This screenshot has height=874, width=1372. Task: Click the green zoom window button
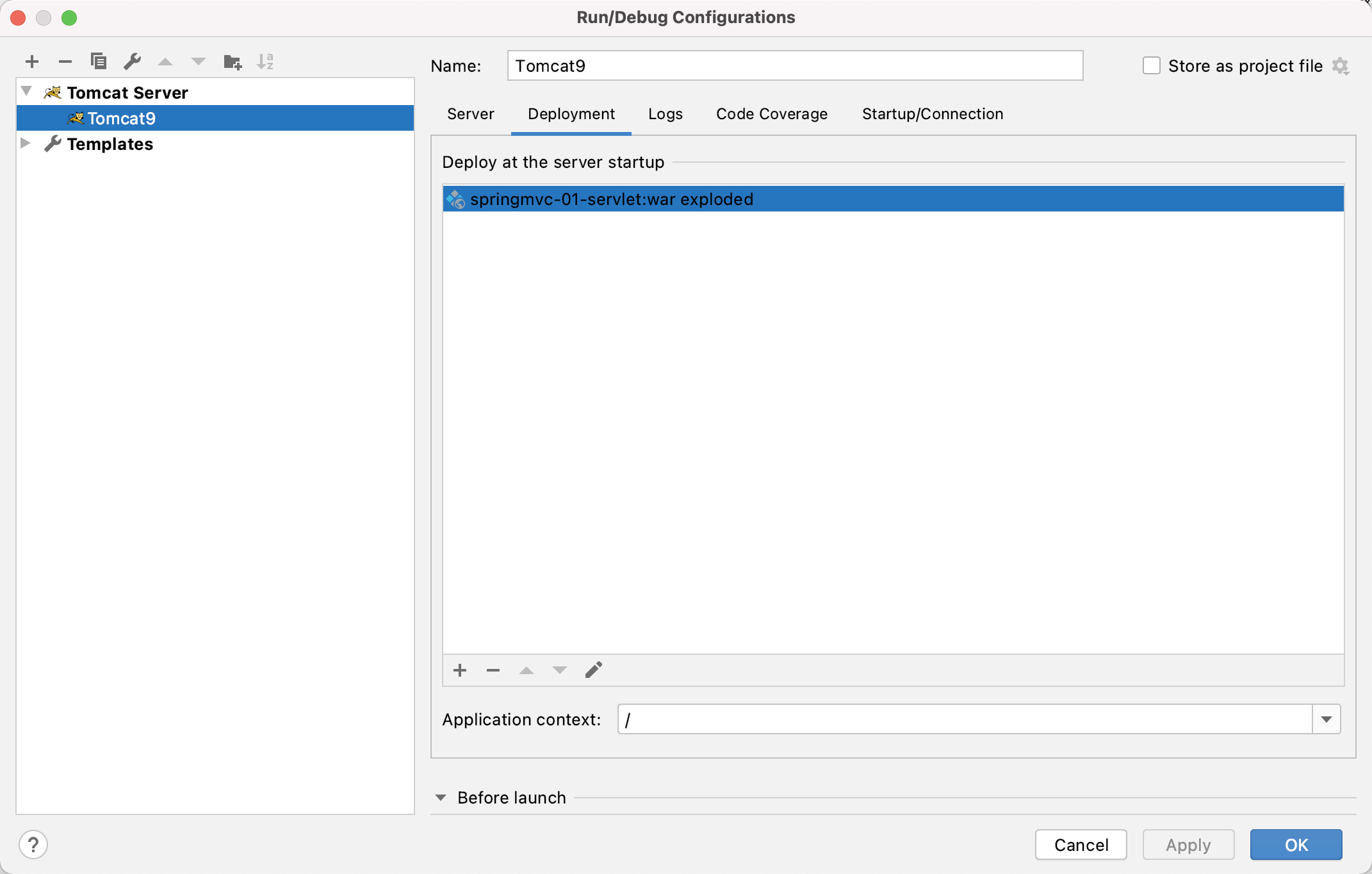[69, 18]
